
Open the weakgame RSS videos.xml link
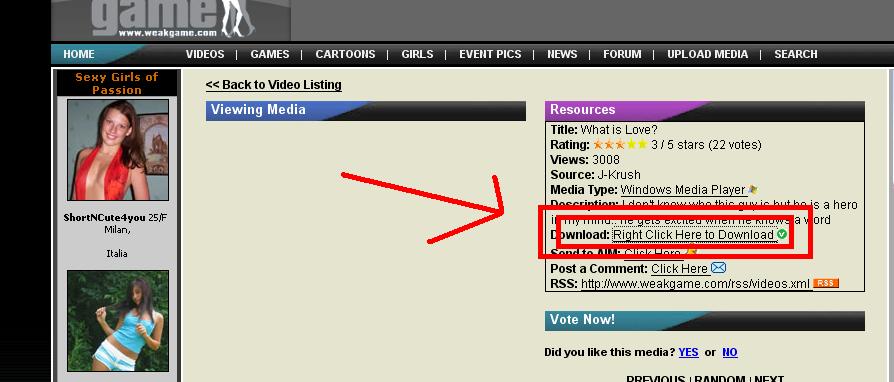[x=695, y=284]
